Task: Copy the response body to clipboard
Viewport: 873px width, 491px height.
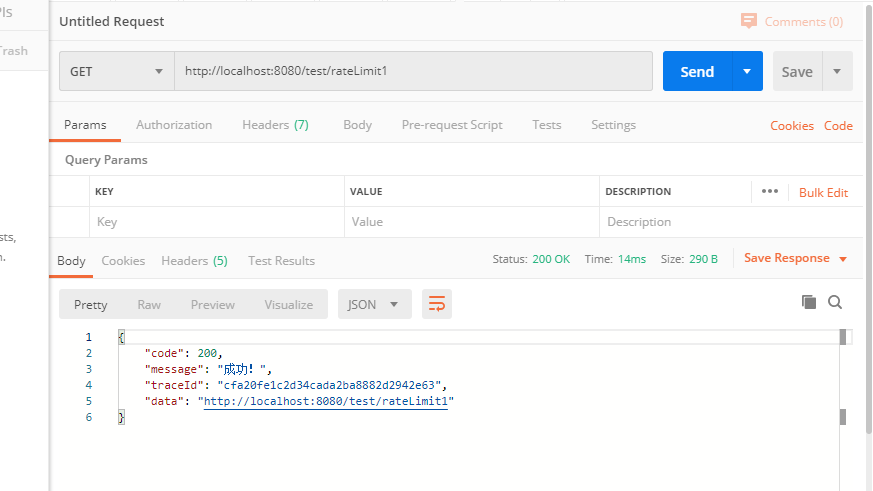Action: (x=808, y=302)
